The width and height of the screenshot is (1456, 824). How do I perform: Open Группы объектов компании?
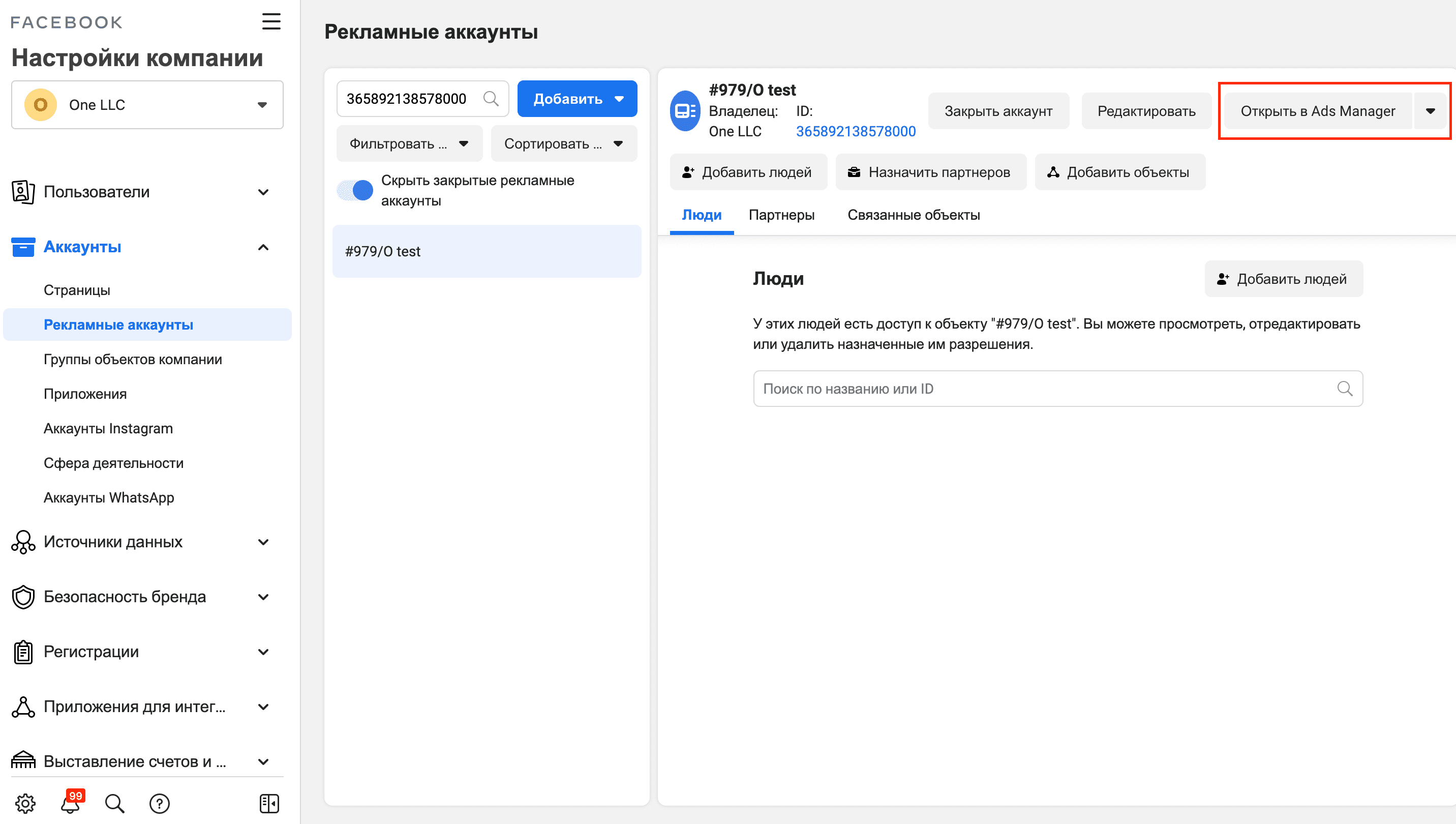133,359
